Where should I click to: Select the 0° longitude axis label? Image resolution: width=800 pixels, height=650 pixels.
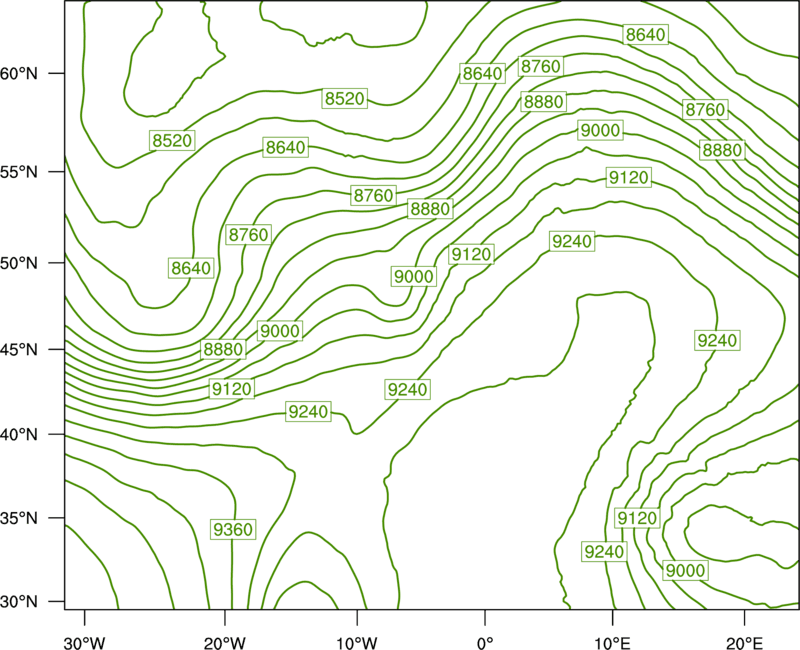coord(485,643)
